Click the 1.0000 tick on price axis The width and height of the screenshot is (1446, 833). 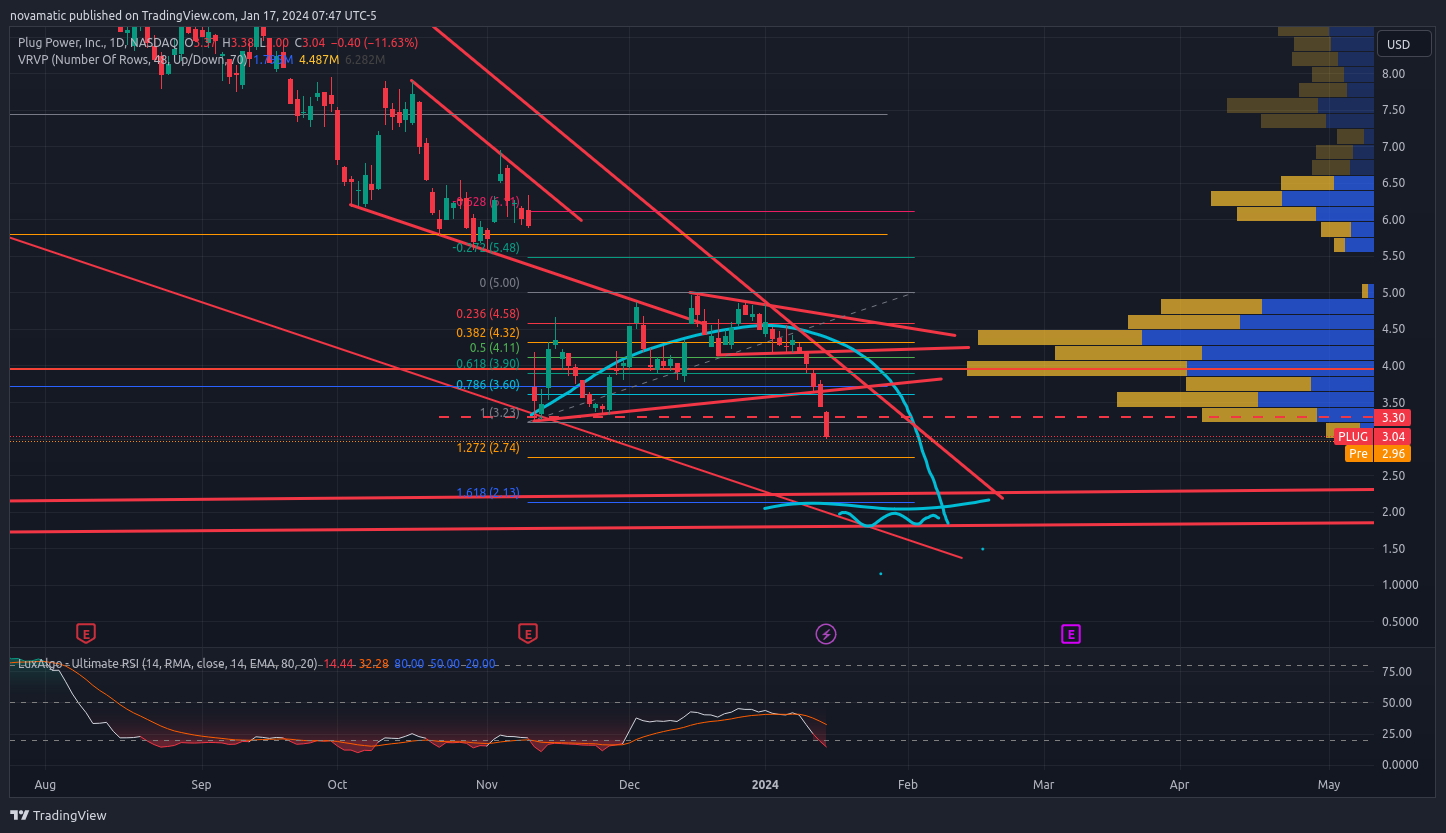[x=1399, y=585]
